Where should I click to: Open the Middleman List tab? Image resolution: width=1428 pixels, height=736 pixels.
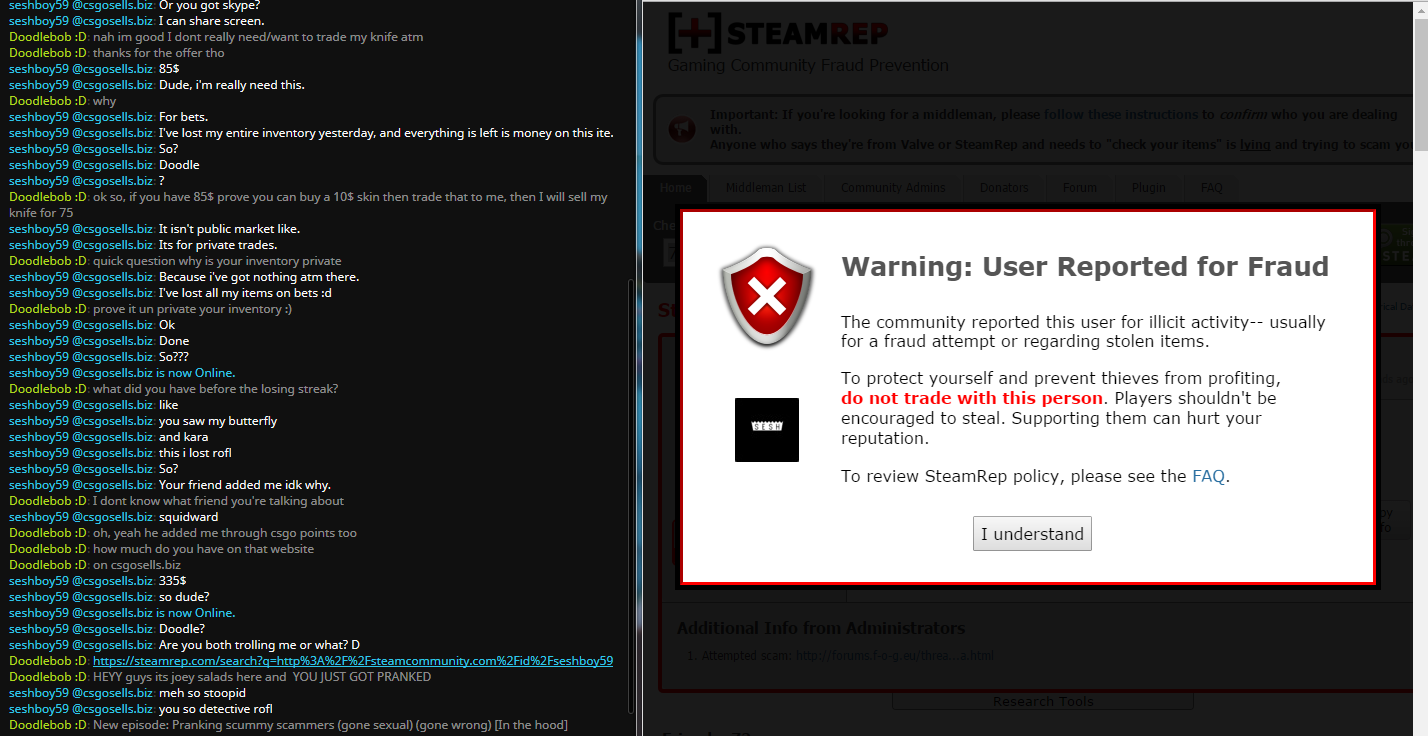[x=766, y=187]
